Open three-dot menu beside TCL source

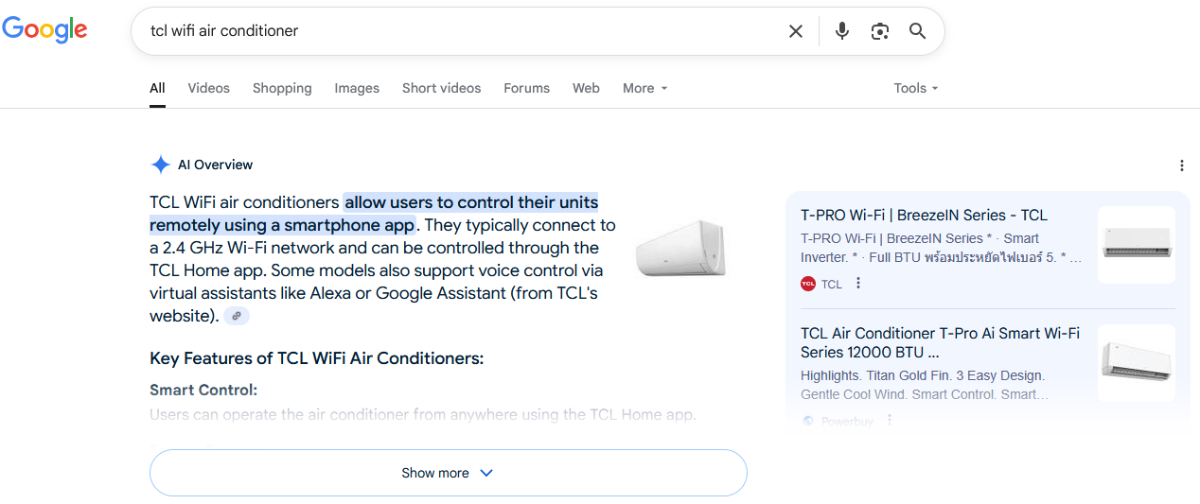tap(858, 284)
